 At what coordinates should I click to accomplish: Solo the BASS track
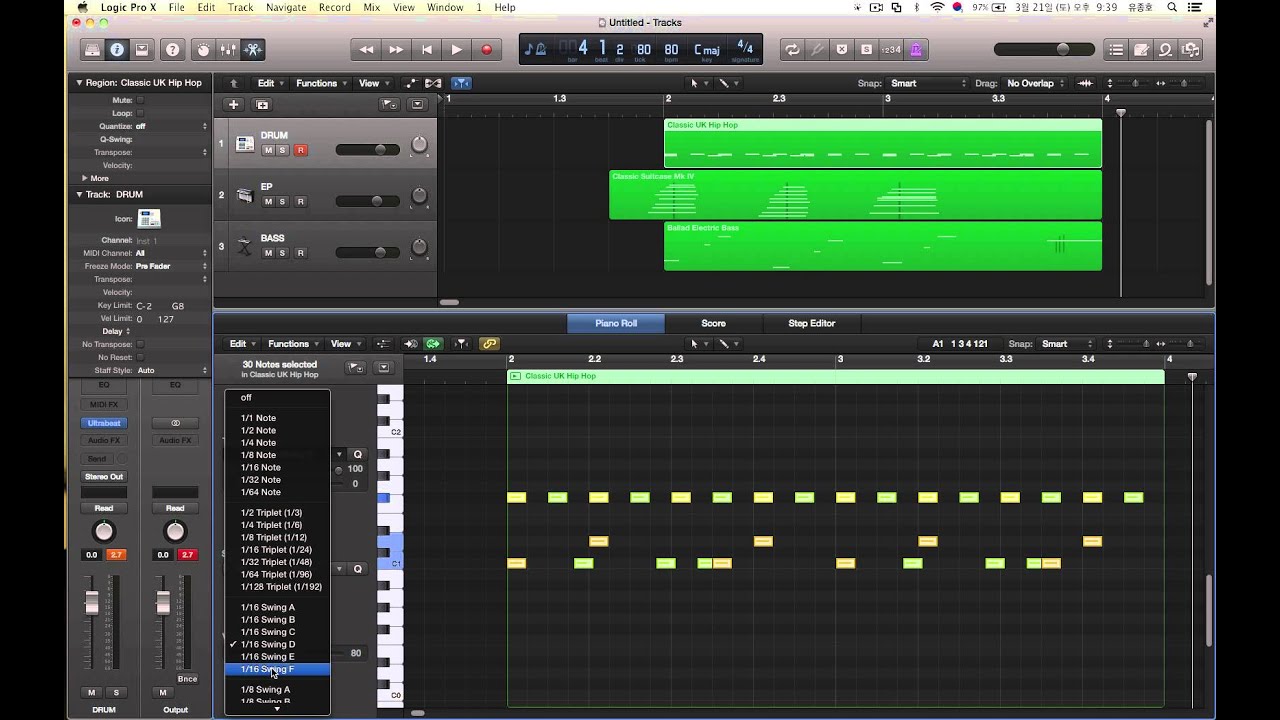(x=282, y=253)
